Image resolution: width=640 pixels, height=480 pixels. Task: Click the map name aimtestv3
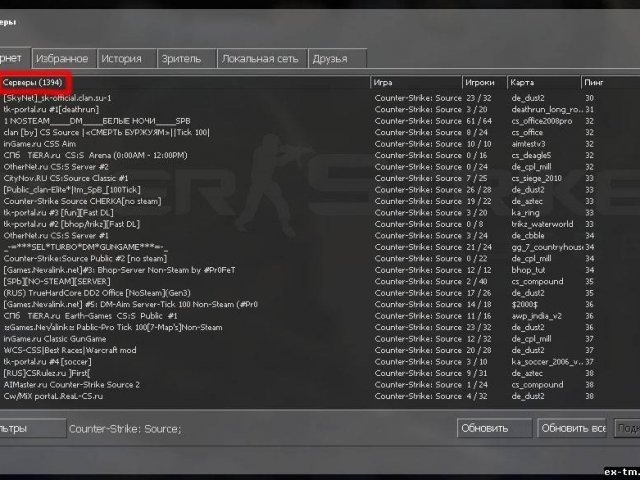coord(528,144)
